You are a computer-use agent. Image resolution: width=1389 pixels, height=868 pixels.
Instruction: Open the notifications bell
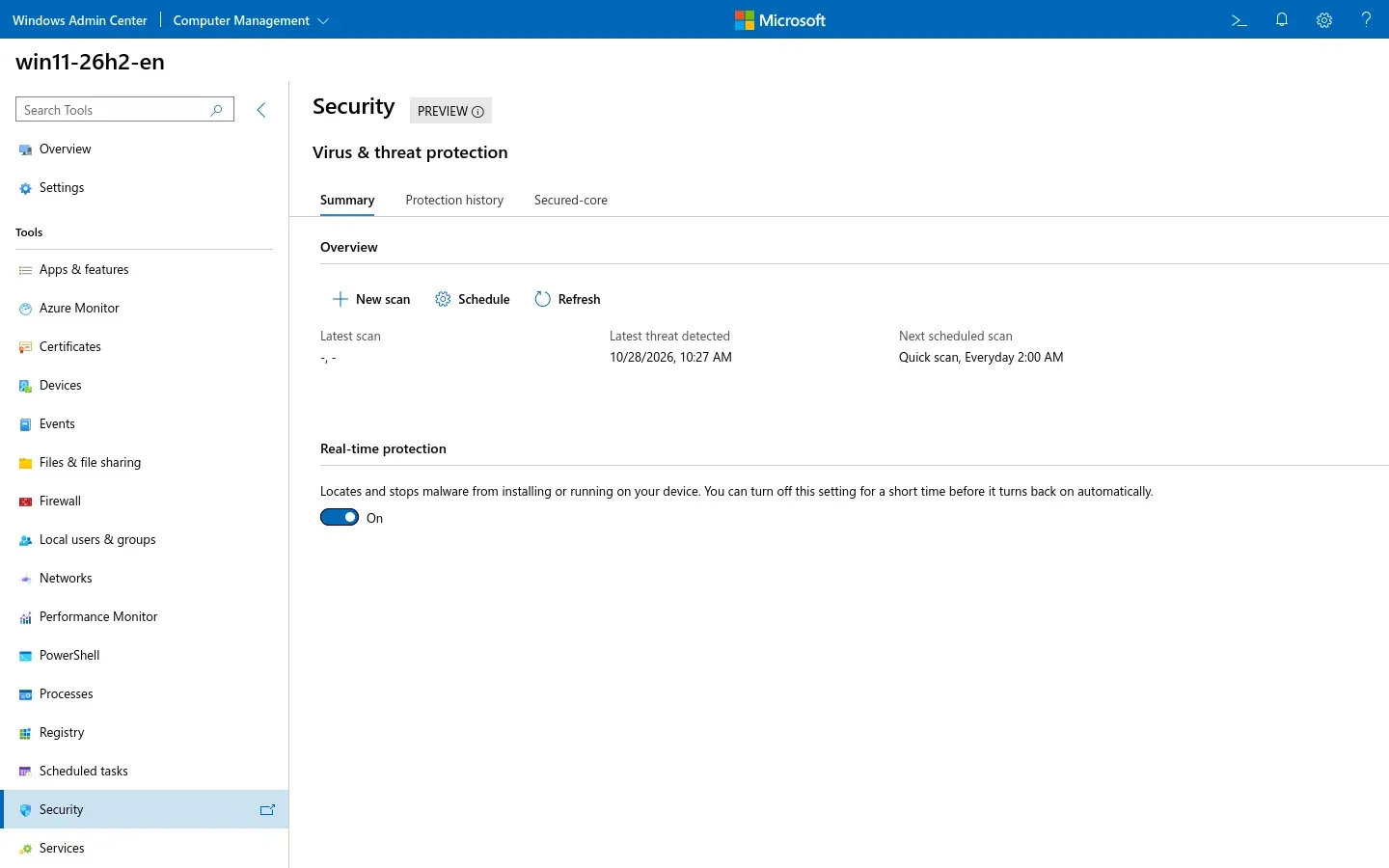1282,20
